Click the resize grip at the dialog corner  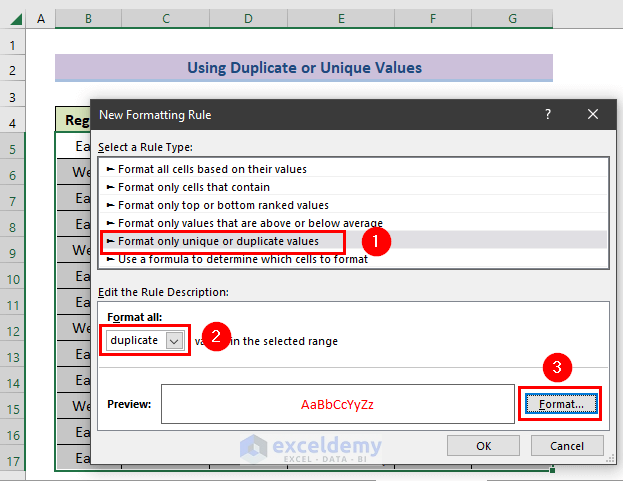610,459
